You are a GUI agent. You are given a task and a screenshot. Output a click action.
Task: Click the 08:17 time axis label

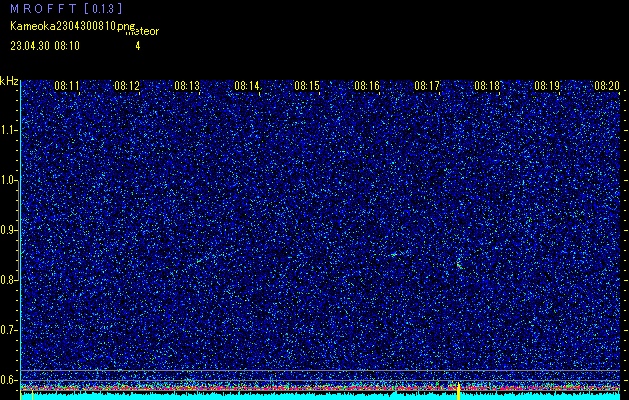pos(427,86)
